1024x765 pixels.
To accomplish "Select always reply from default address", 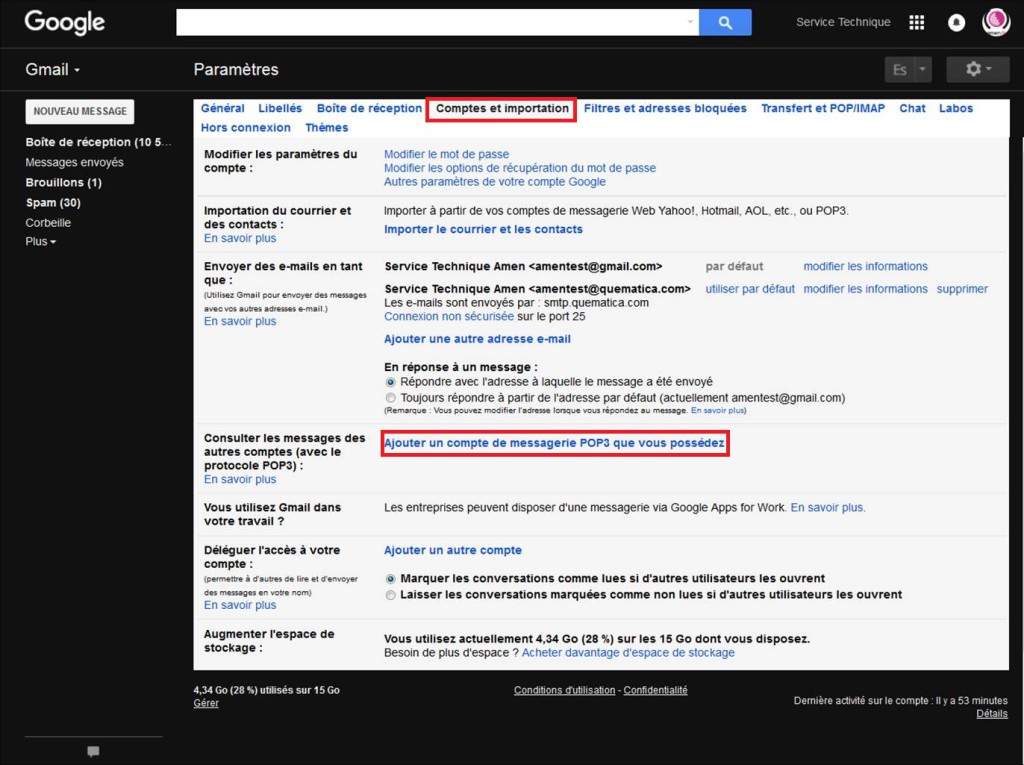I will coord(391,398).
